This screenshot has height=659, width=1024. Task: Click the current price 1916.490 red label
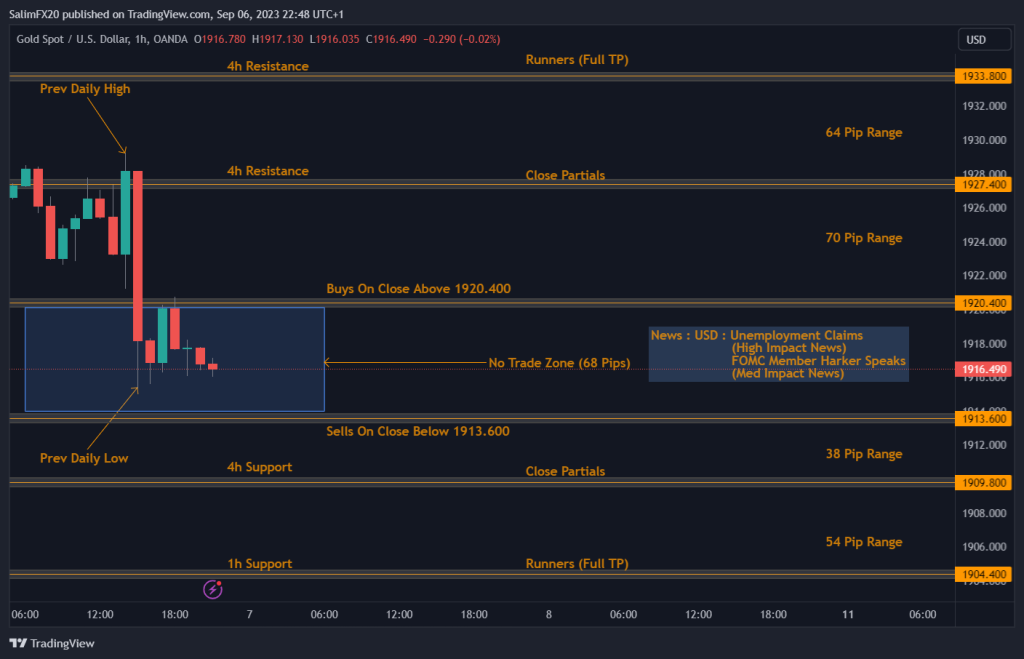981,370
